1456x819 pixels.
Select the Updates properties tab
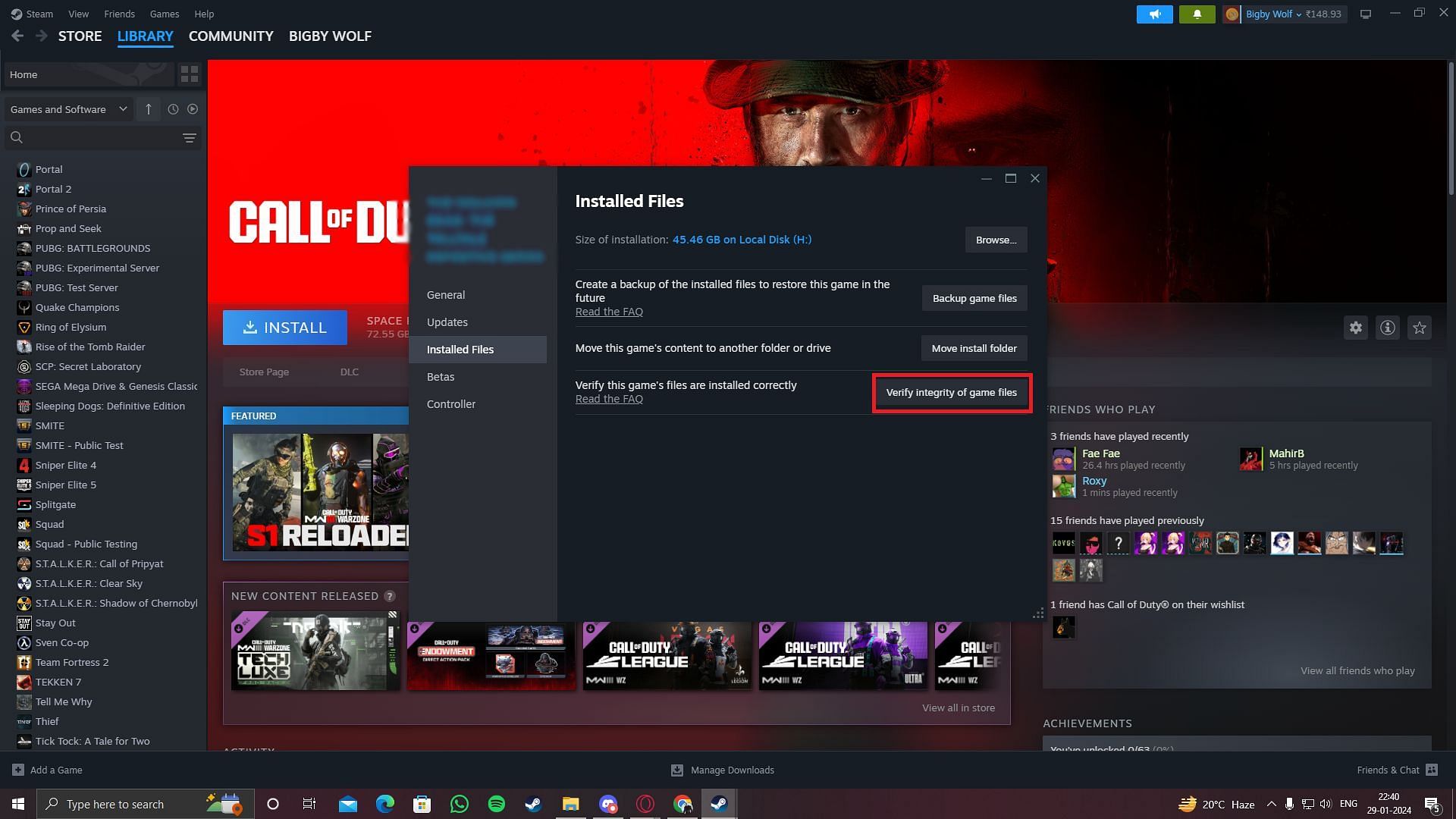(x=478, y=322)
